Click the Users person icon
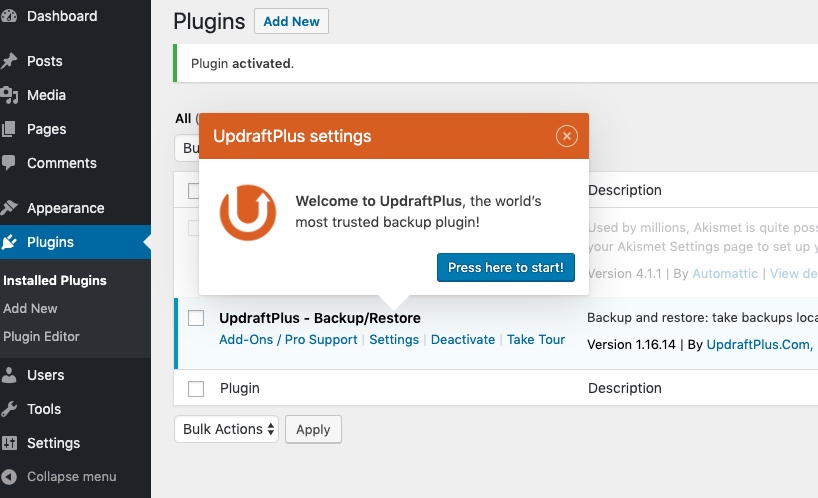Image resolution: width=818 pixels, height=498 pixels. (9, 375)
